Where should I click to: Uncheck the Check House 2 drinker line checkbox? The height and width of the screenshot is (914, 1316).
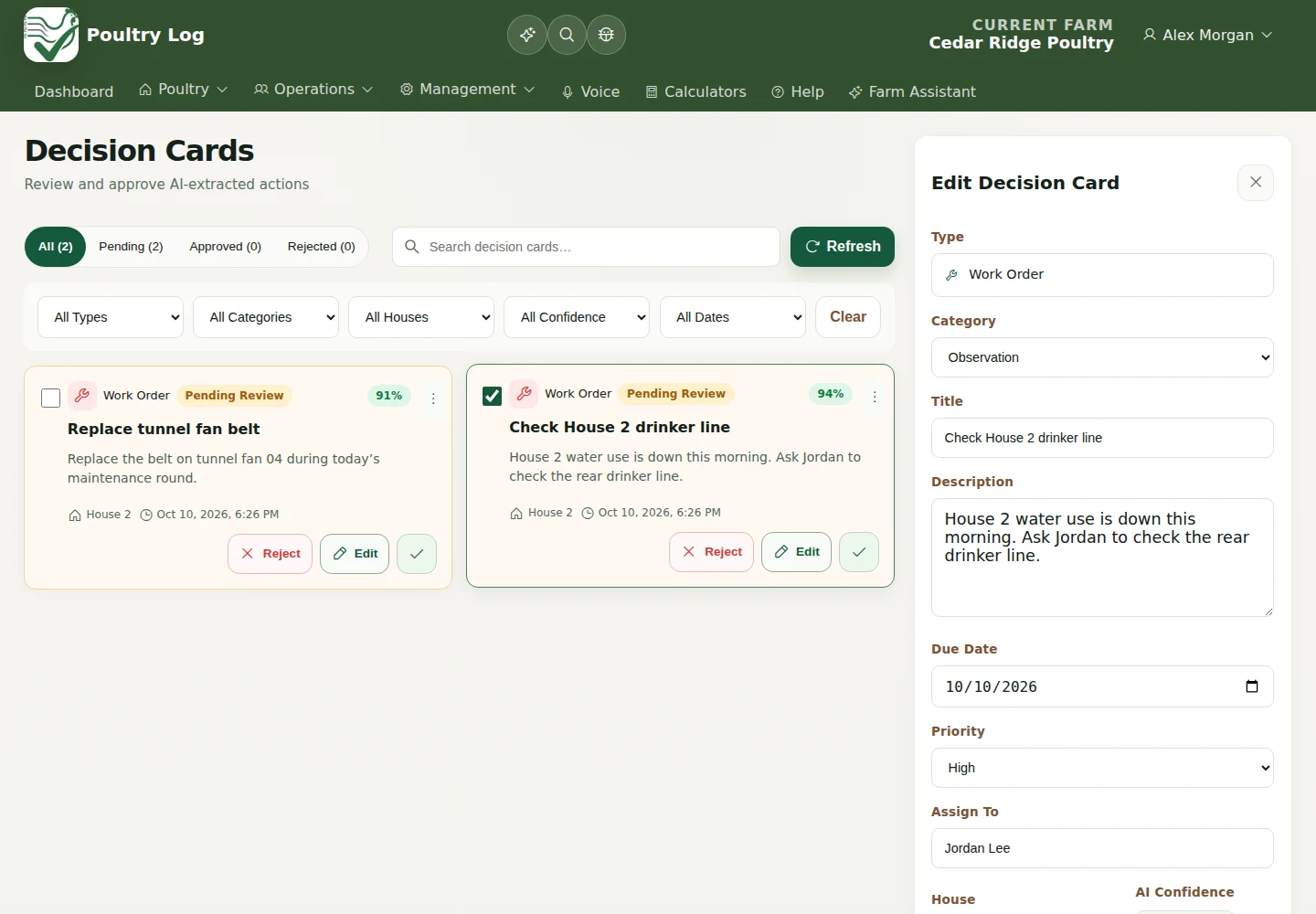point(493,396)
